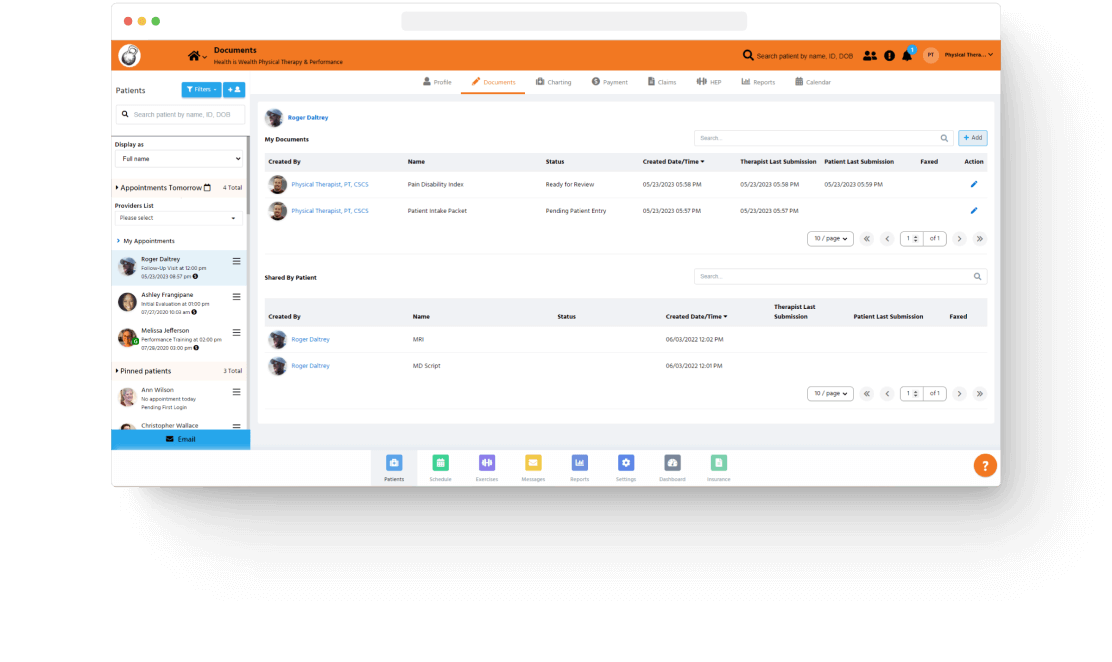Click the notifications bell icon
The height and width of the screenshot is (662, 1112).
click(x=906, y=56)
